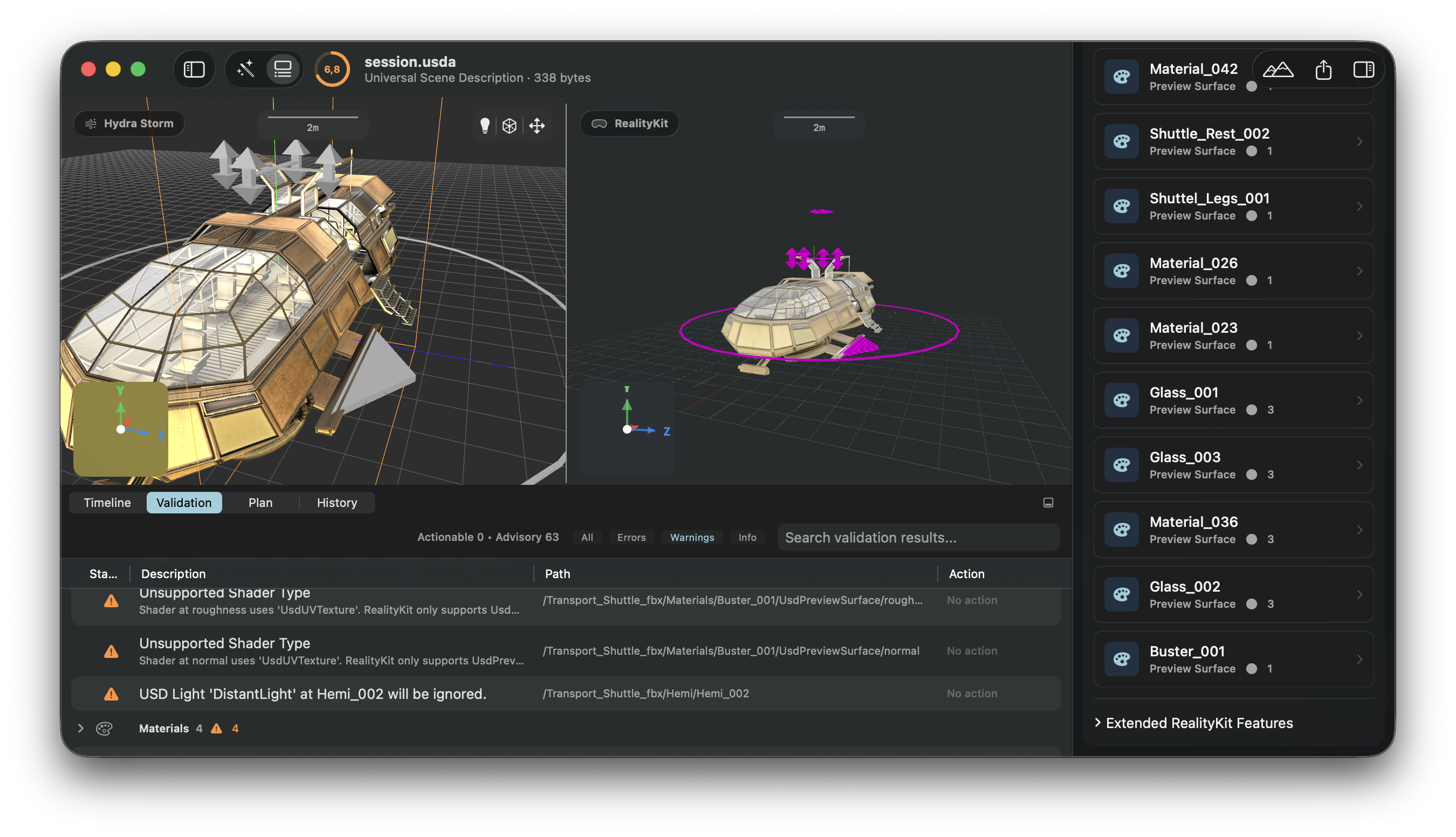Click the cube display mode icon
The height and width of the screenshot is (837, 1456).
point(509,125)
